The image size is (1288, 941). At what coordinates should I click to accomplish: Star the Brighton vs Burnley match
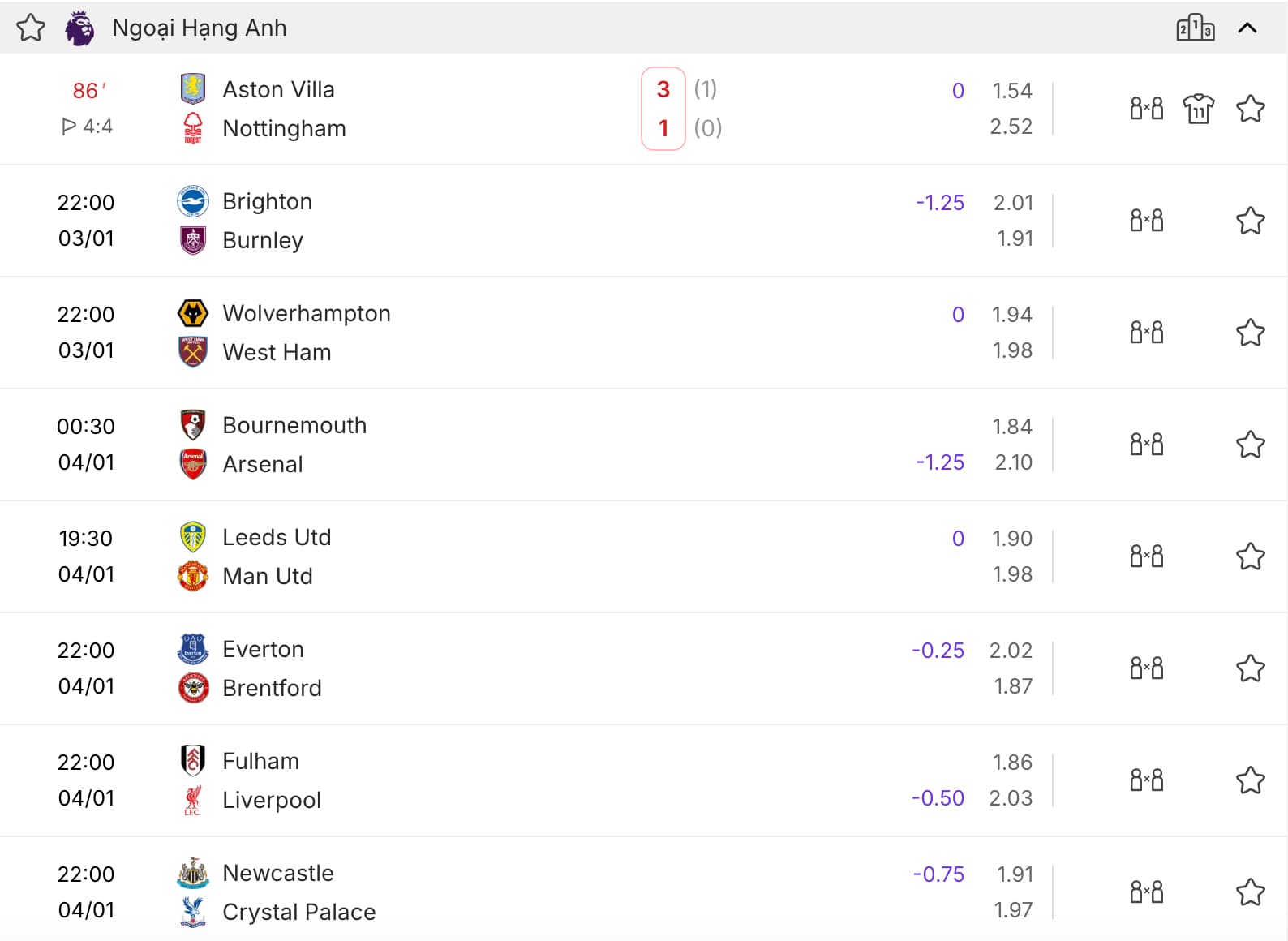pyautogui.click(x=1250, y=221)
